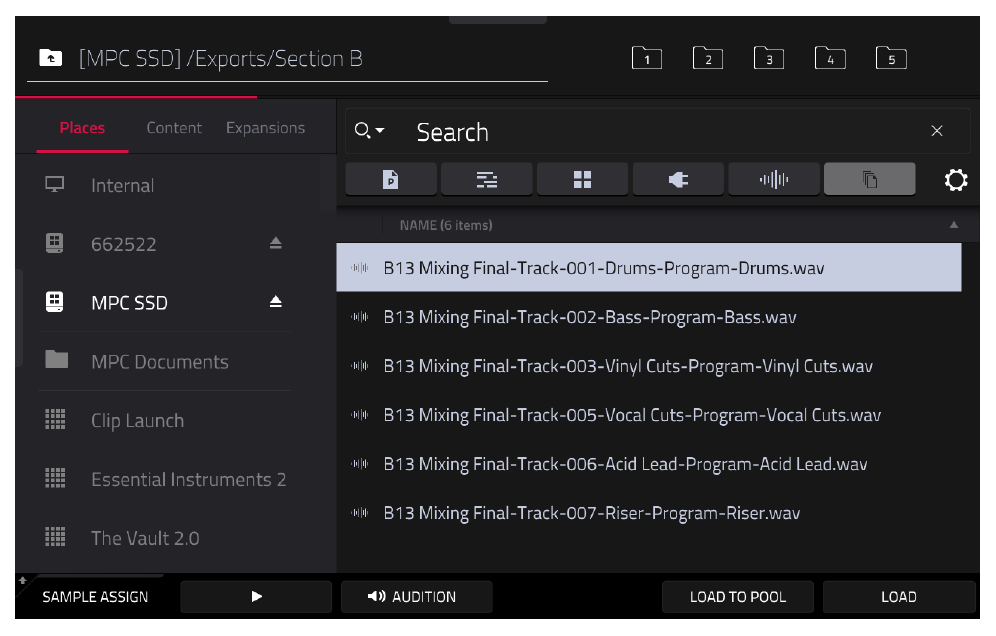996x636 pixels.
Task: Open folder shortcut 1
Action: tap(647, 58)
